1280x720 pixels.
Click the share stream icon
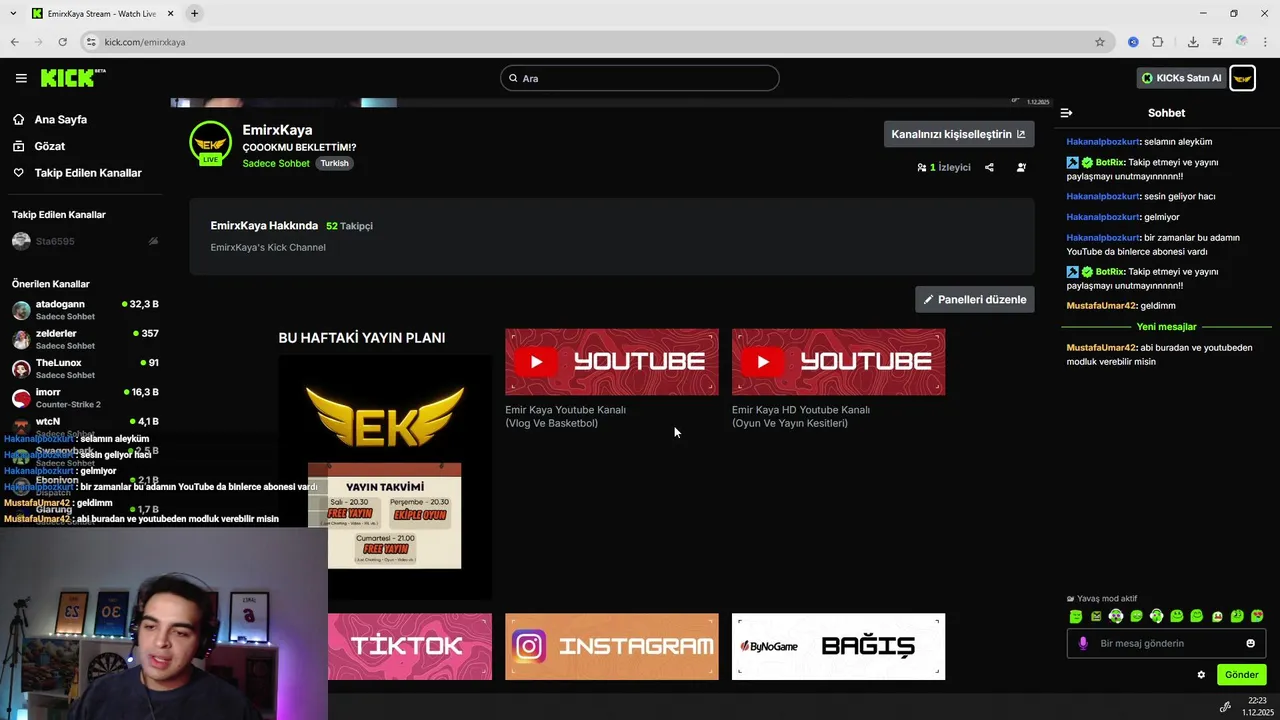point(989,167)
